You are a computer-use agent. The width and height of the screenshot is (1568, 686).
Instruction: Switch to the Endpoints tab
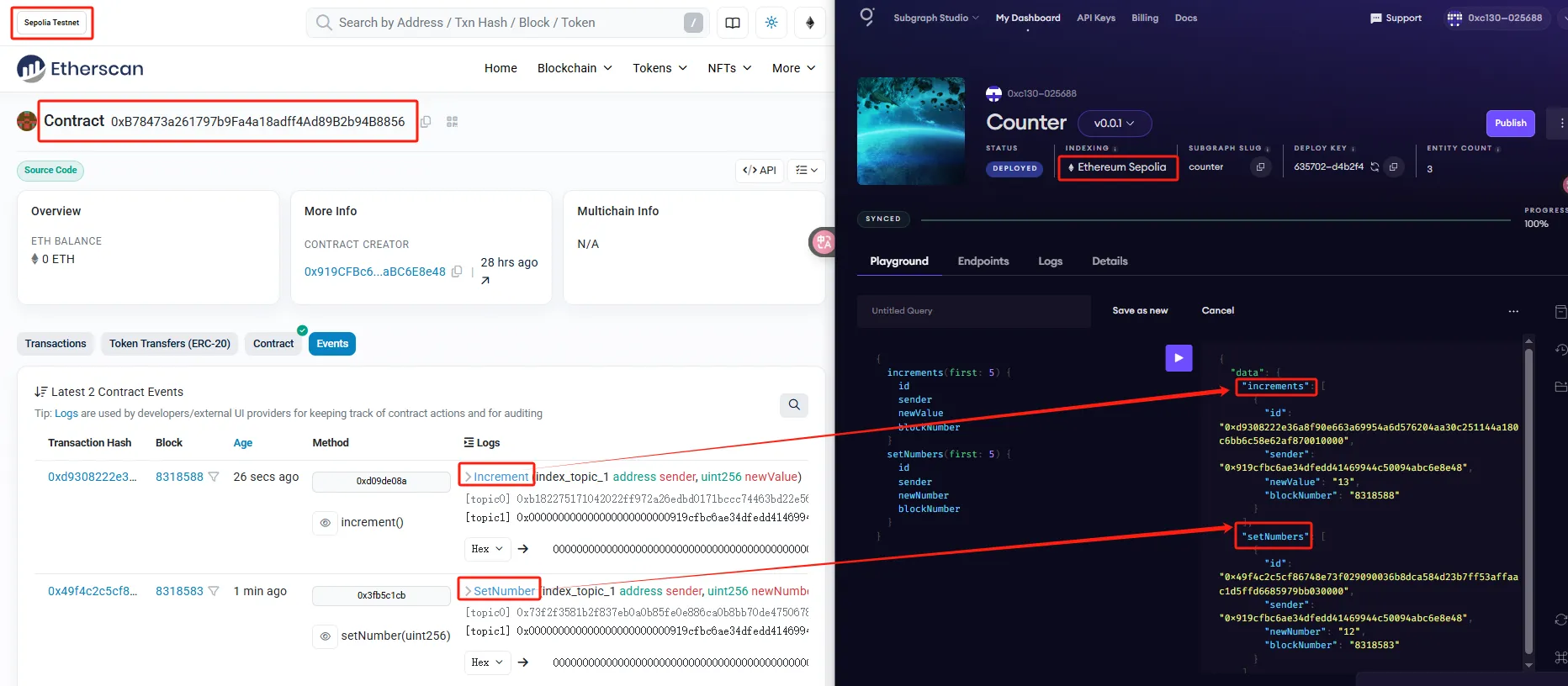(983, 261)
